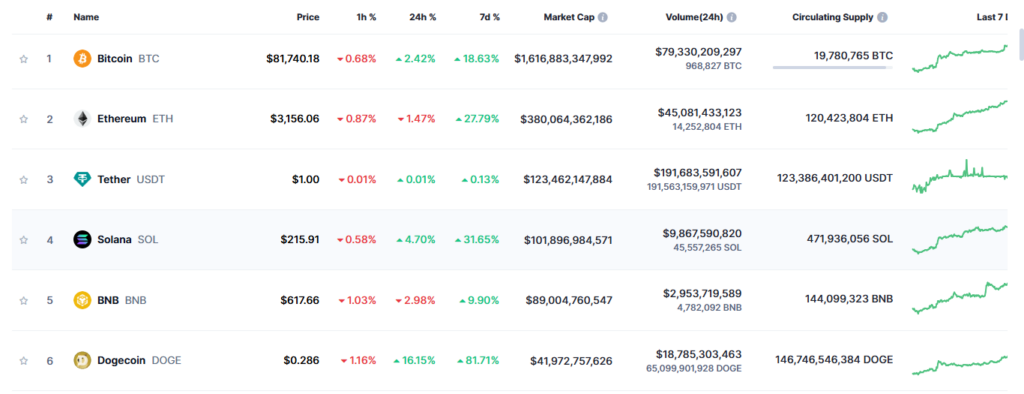
Task: Click Bitcoin circulating supply progress bar
Action: [833, 67]
